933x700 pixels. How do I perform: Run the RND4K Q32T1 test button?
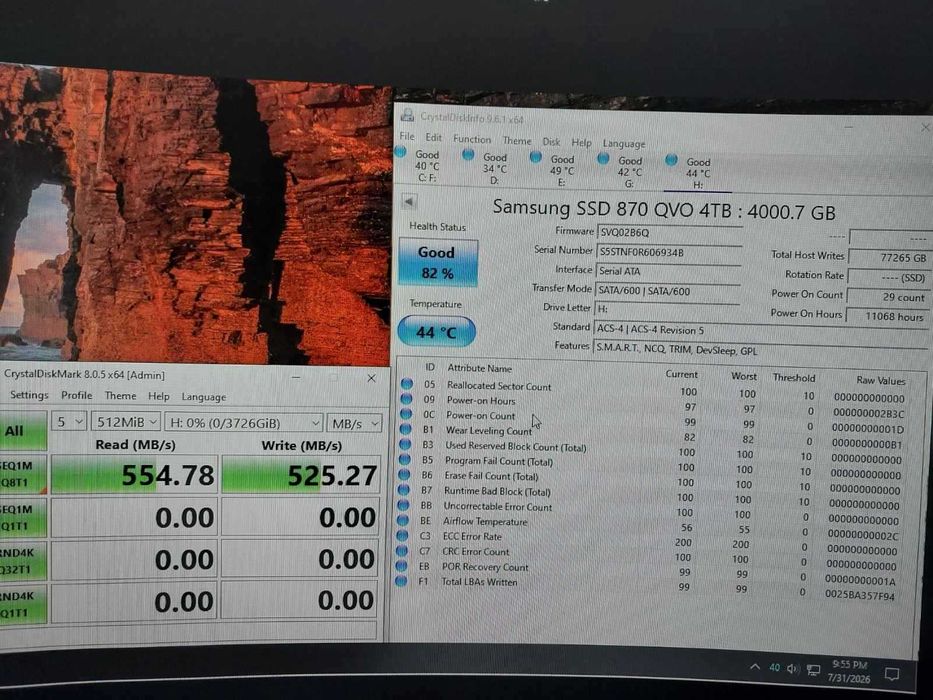click(x=23, y=561)
